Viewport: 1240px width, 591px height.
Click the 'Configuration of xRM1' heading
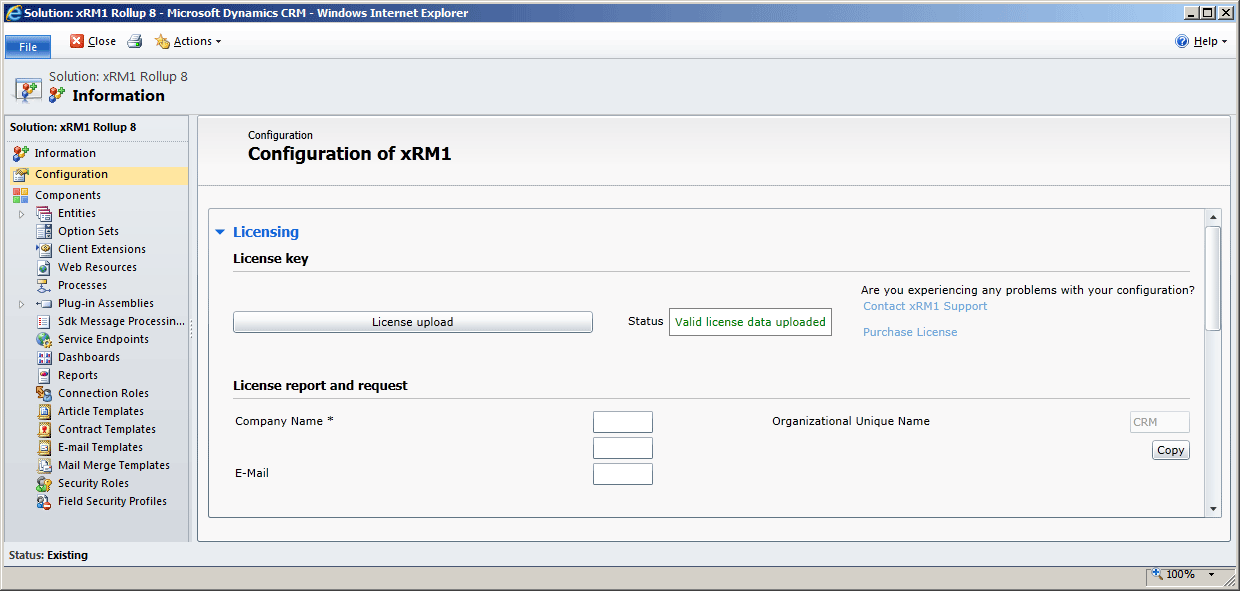click(x=350, y=154)
